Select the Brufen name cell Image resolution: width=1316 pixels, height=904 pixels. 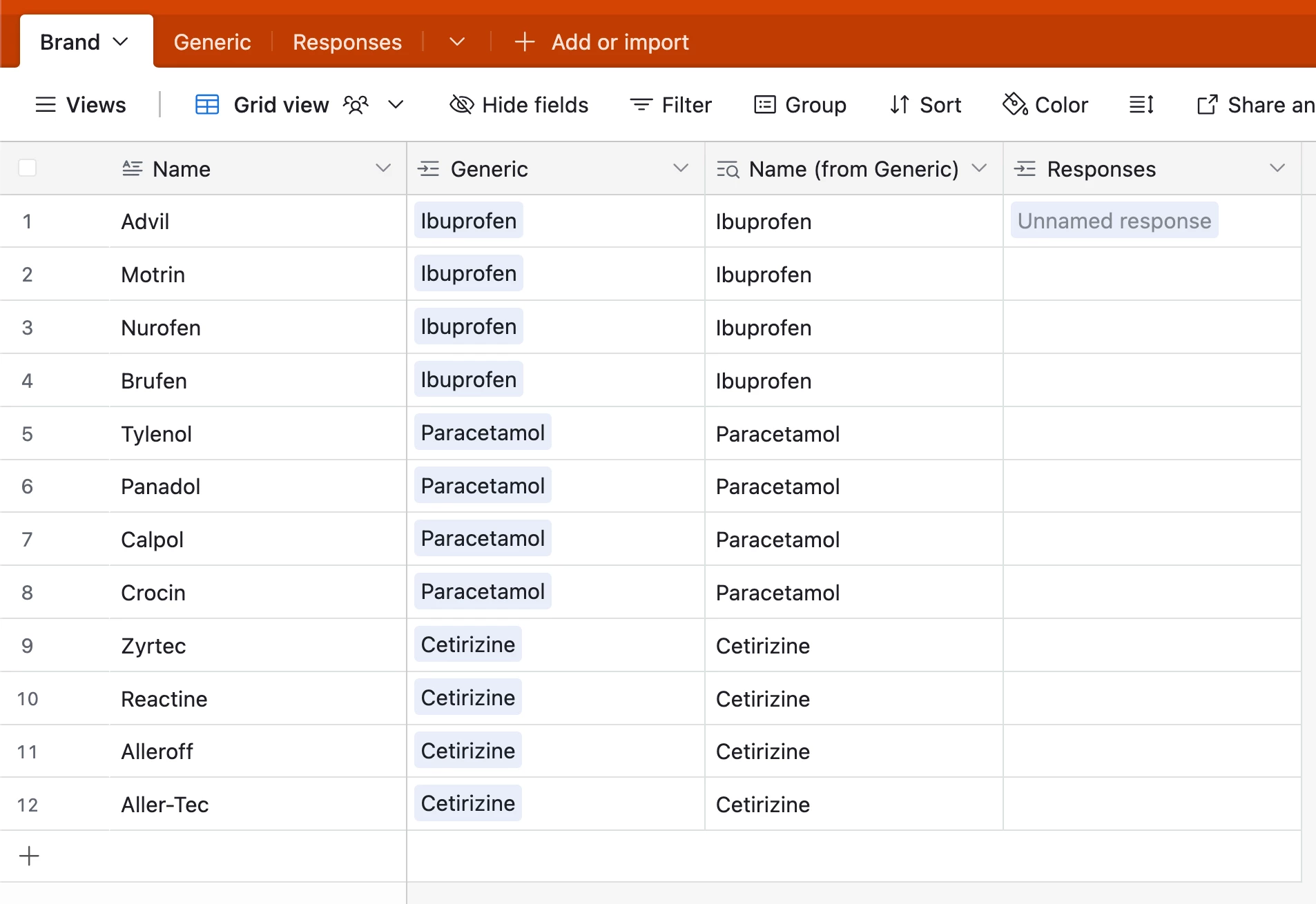click(x=258, y=381)
